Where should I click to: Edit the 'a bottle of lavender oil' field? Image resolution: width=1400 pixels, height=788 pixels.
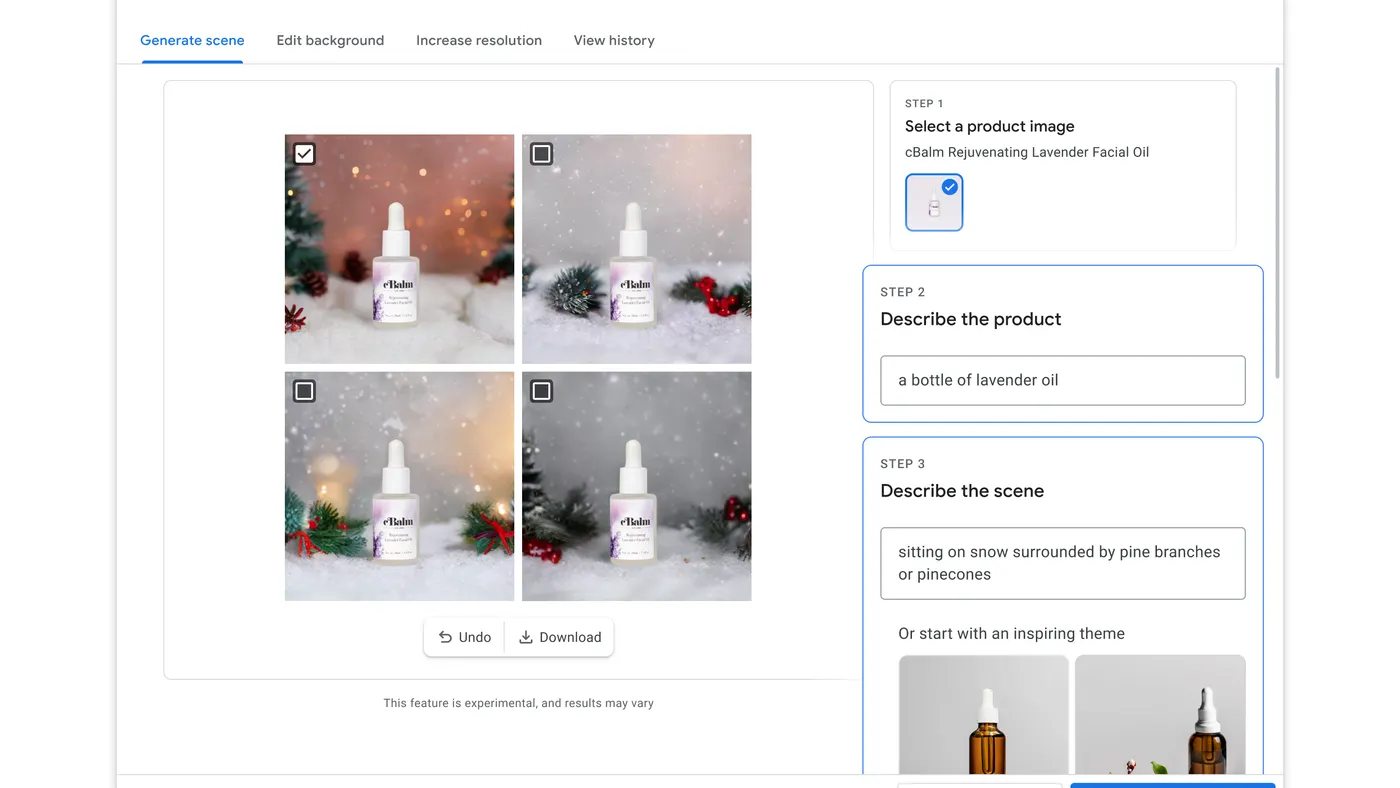click(1062, 380)
